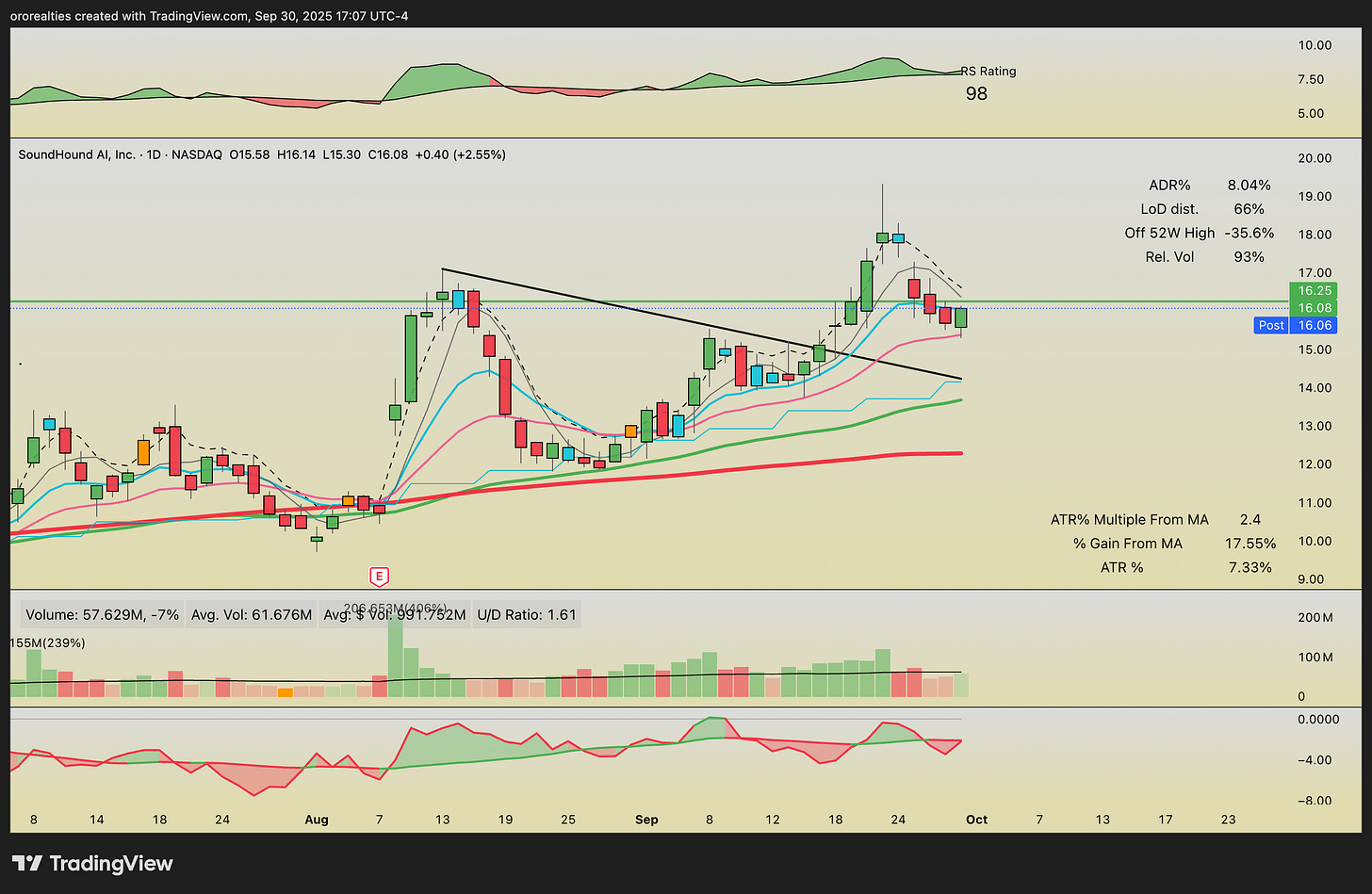The image size is (1372, 894).
Task: Click the 16.25 green price label
Action: pos(1315,291)
